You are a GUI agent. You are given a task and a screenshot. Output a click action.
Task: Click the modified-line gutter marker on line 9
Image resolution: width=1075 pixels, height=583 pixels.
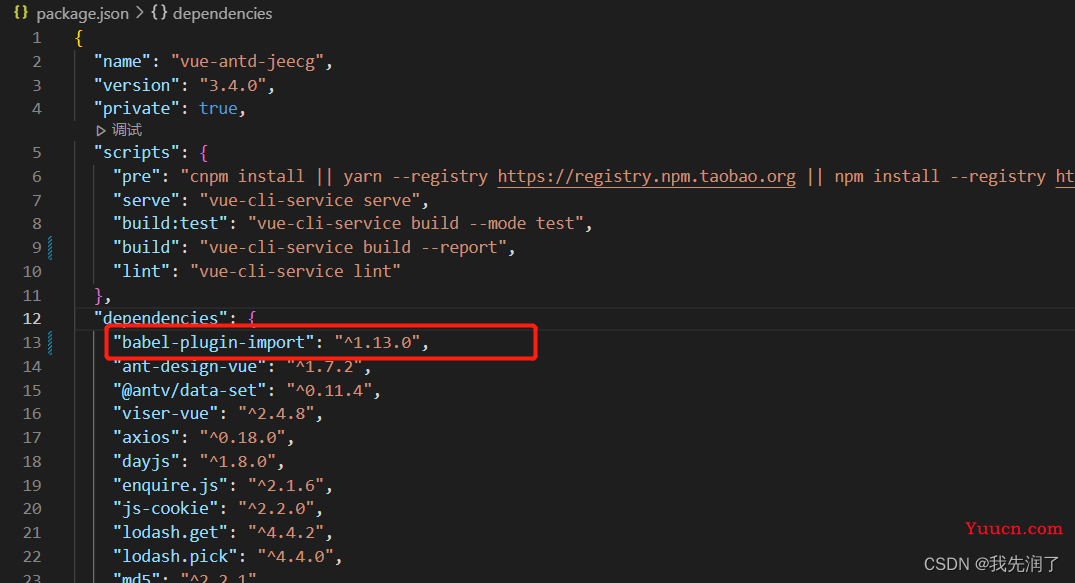click(51, 248)
